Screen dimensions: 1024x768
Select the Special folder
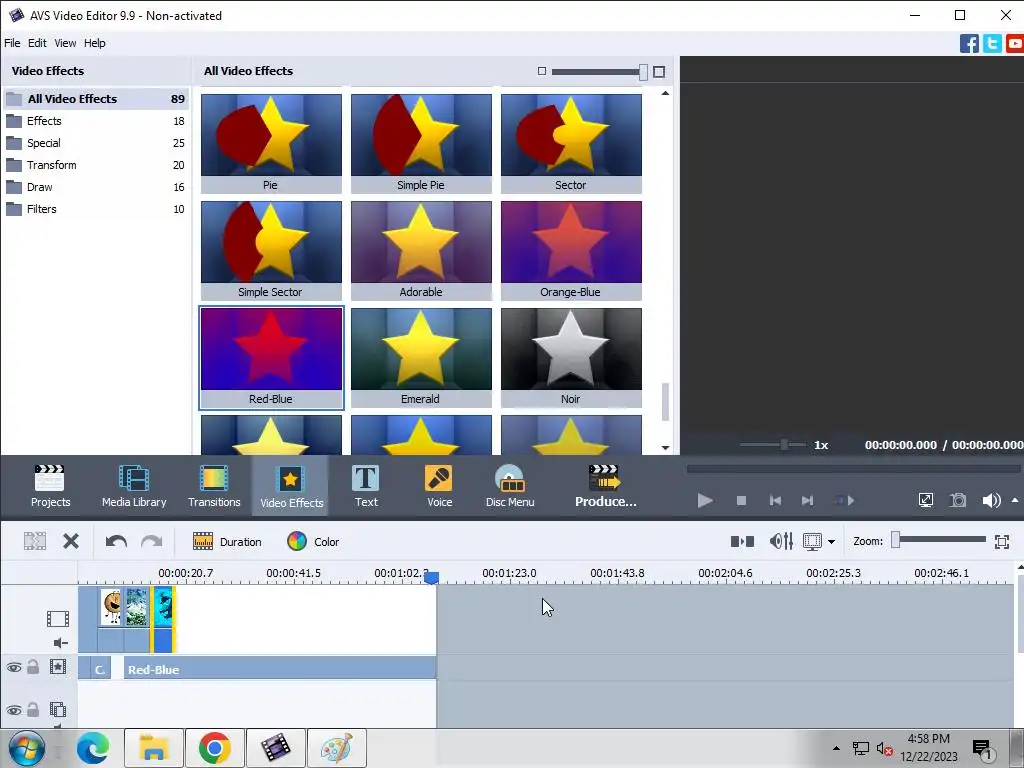click(x=96, y=143)
